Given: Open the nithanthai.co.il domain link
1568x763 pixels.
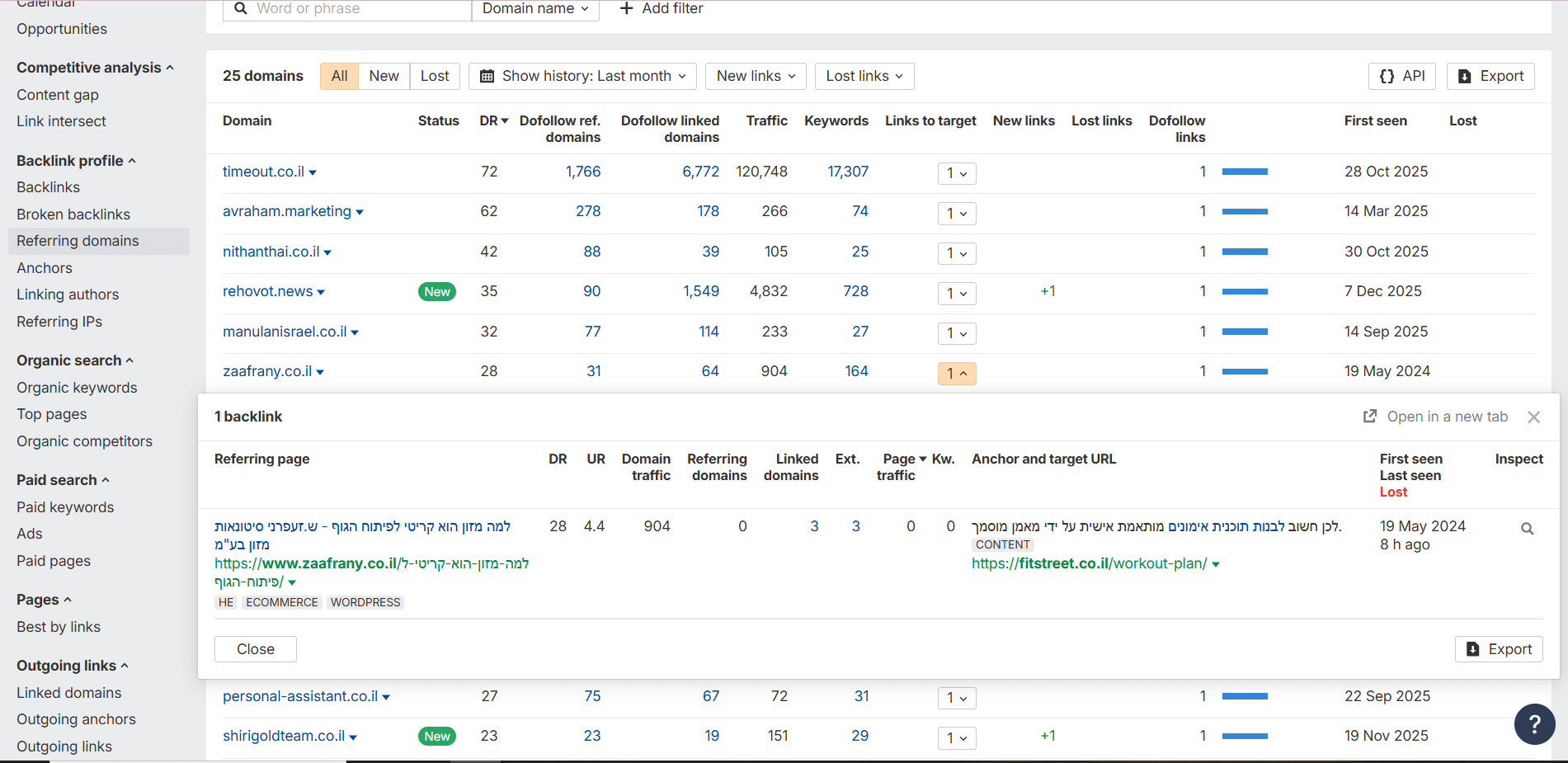Looking at the screenshot, I should click(x=271, y=252).
